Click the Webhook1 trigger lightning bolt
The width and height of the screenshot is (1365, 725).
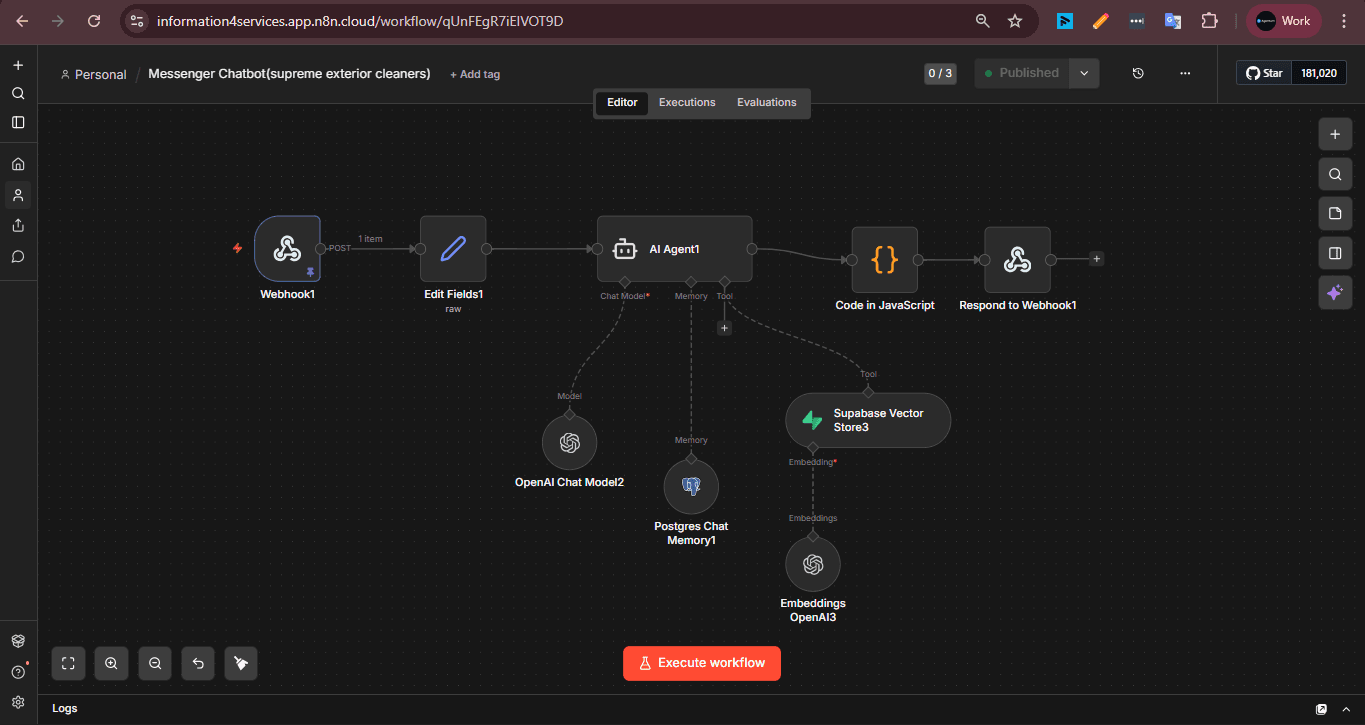click(x=237, y=248)
